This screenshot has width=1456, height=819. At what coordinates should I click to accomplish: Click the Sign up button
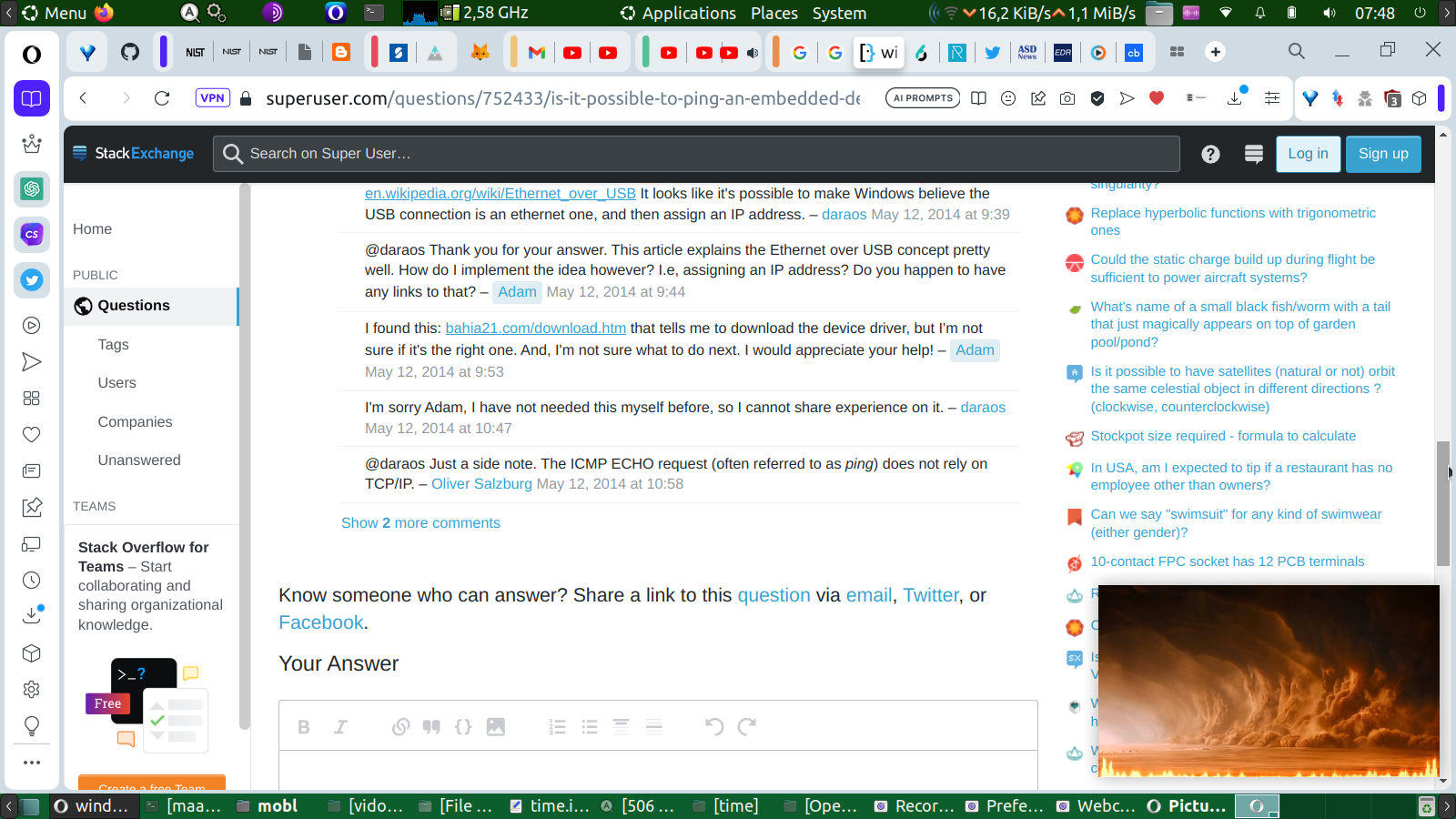pyautogui.click(x=1383, y=154)
